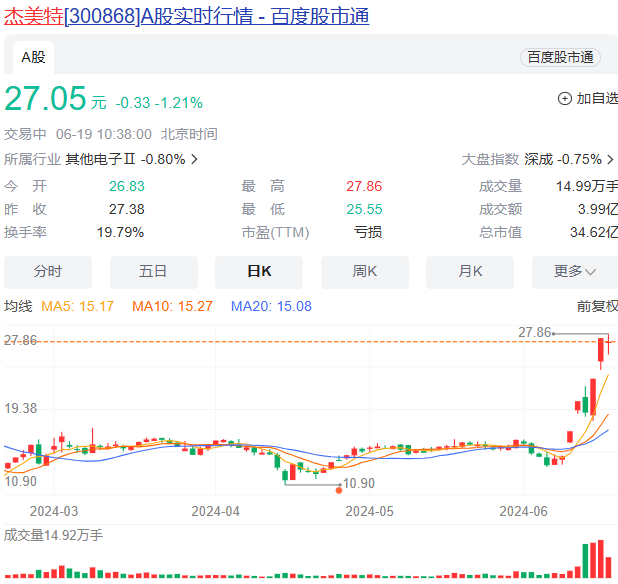Click the 成交额 value 3.99亿

[x=598, y=209]
